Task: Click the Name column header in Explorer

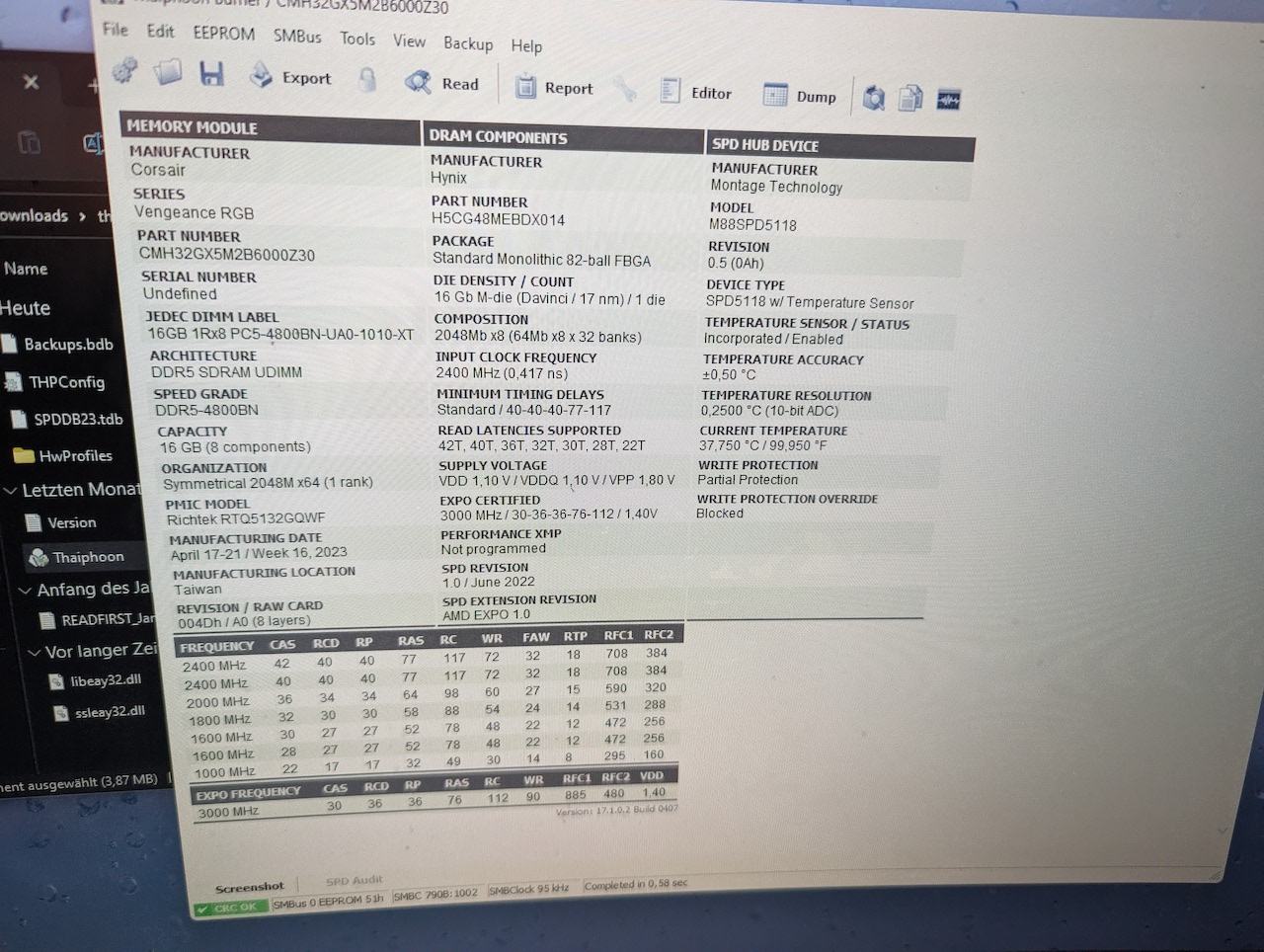Action: pos(26,269)
